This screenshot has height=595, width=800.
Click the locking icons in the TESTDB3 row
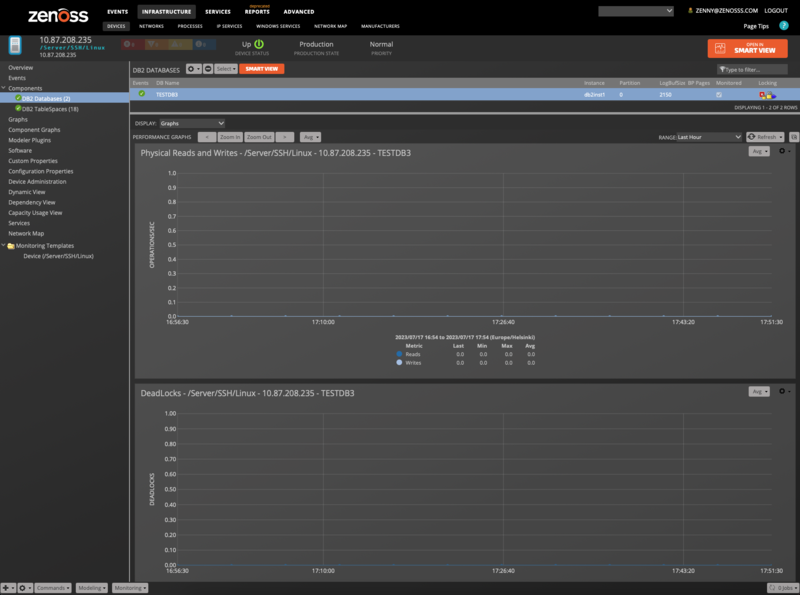click(767, 94)
